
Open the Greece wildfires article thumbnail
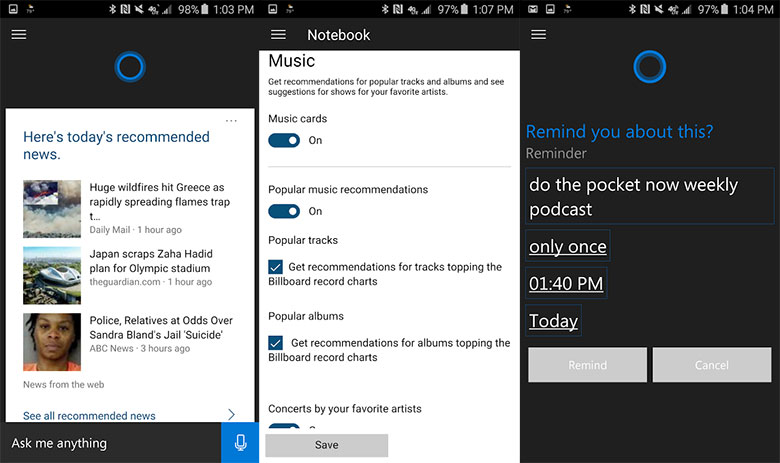(52, 209)
